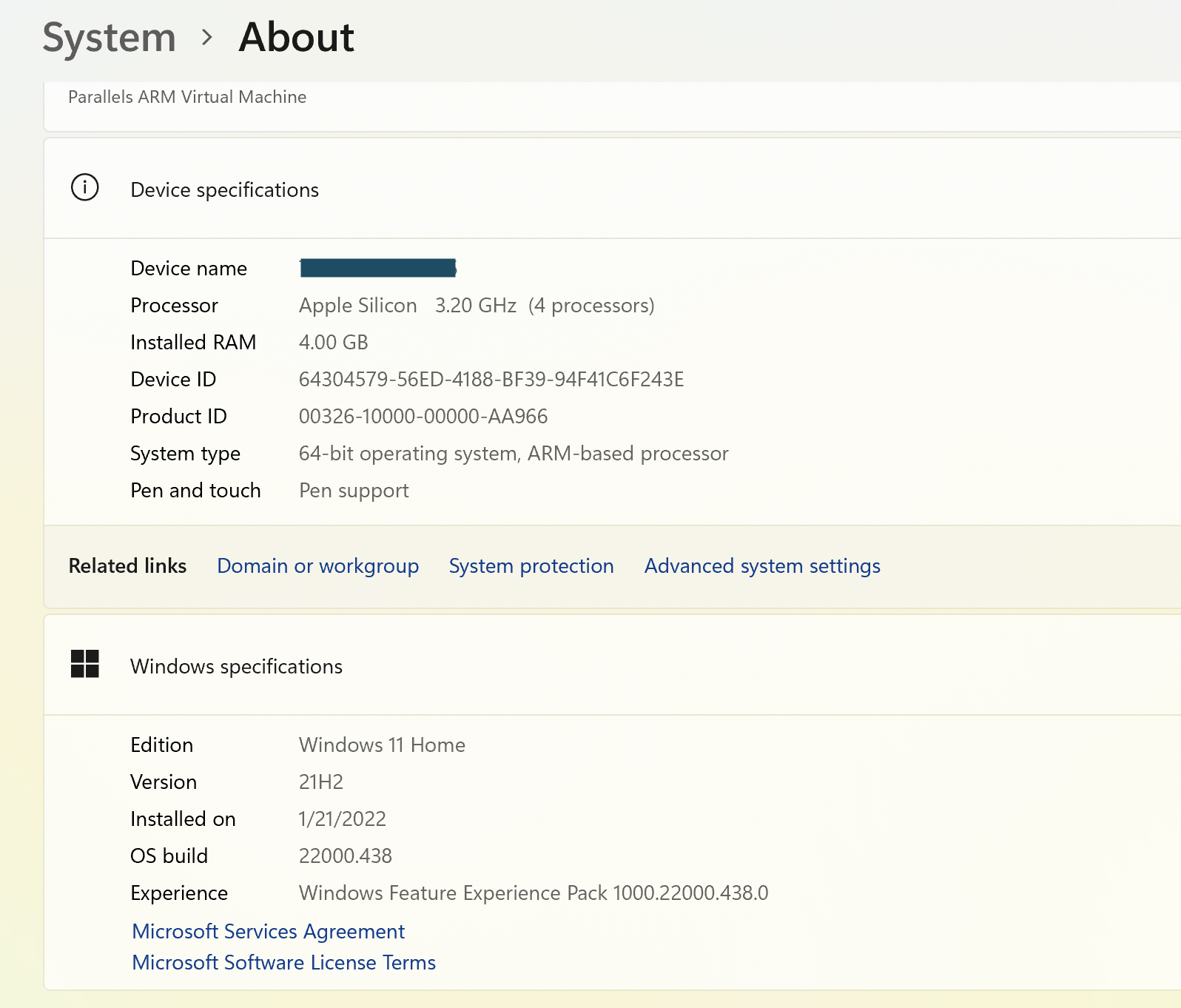Select 'Windows Feature Experience Pack' value
This screenshot has width=1181, height=1008.
534,893
